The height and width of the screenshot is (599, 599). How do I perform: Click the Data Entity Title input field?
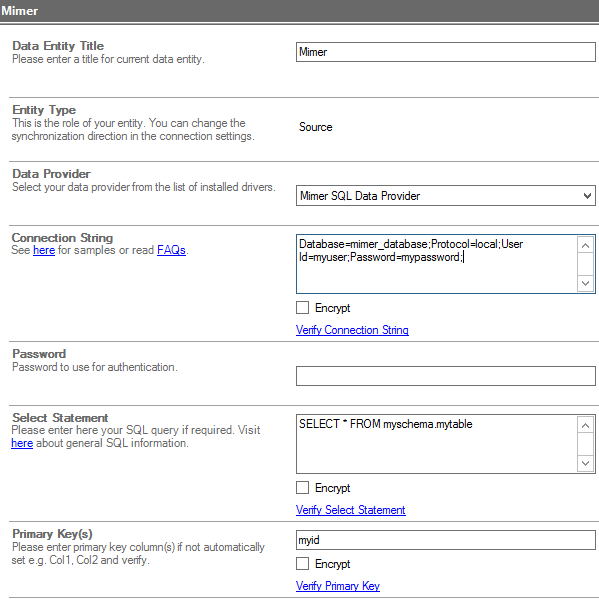point(445,52)
